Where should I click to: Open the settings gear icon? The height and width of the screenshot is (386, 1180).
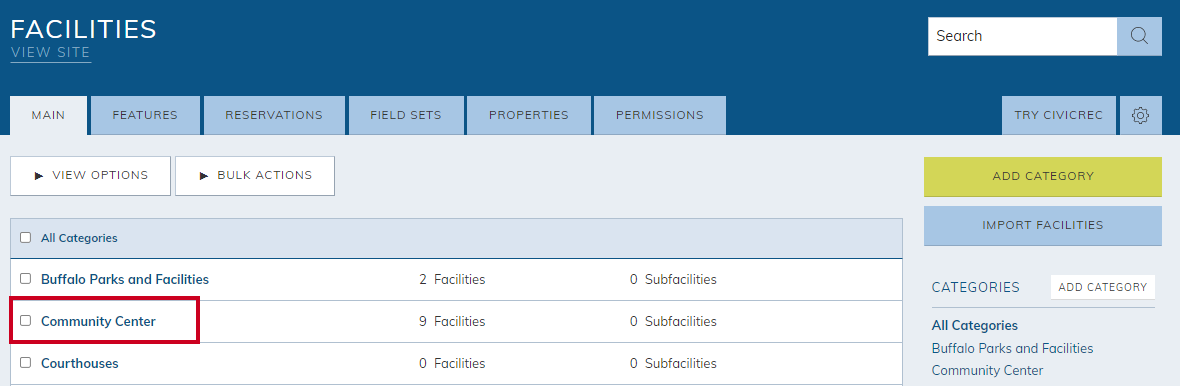(x=1140, y=116)
